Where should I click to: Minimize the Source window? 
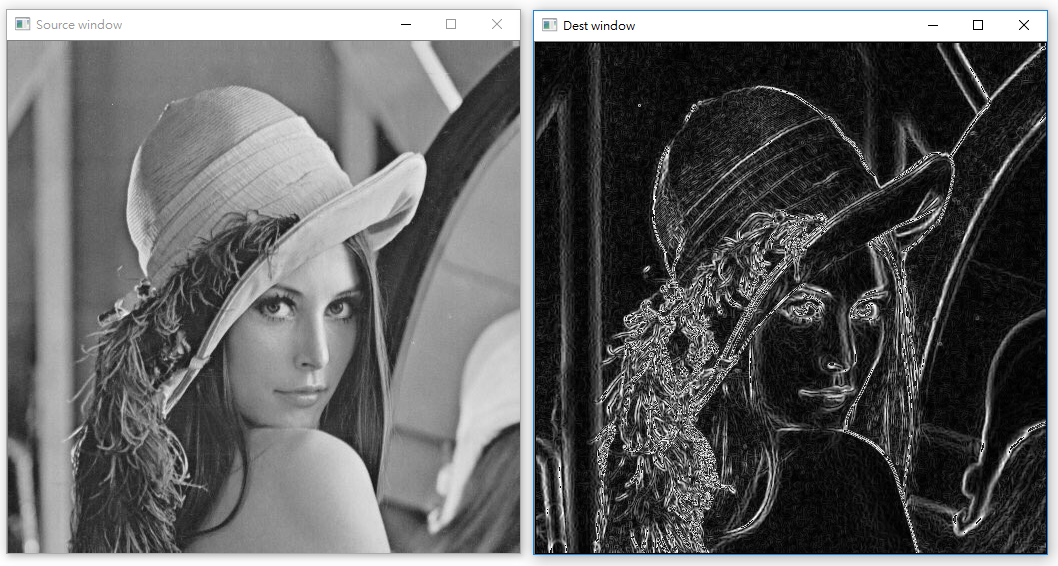[x=406, y=24]
